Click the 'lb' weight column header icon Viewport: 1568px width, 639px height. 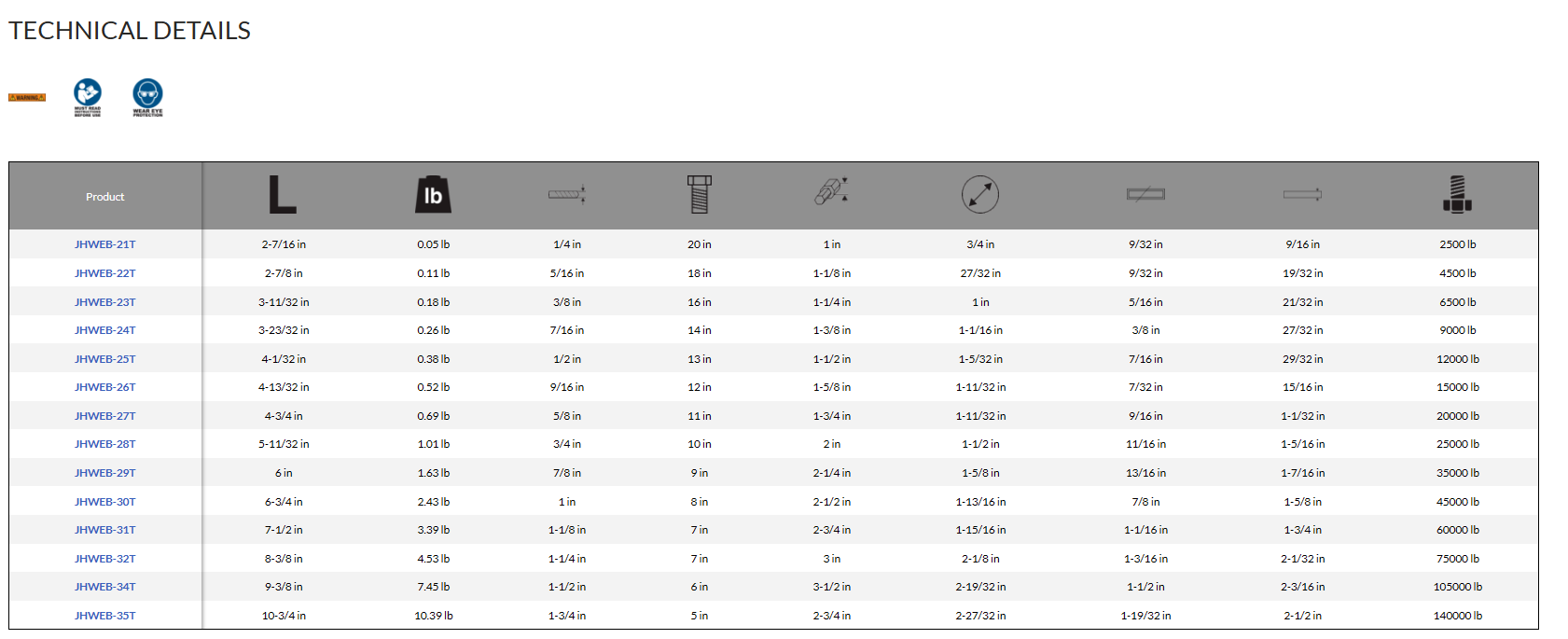(433, 195)
